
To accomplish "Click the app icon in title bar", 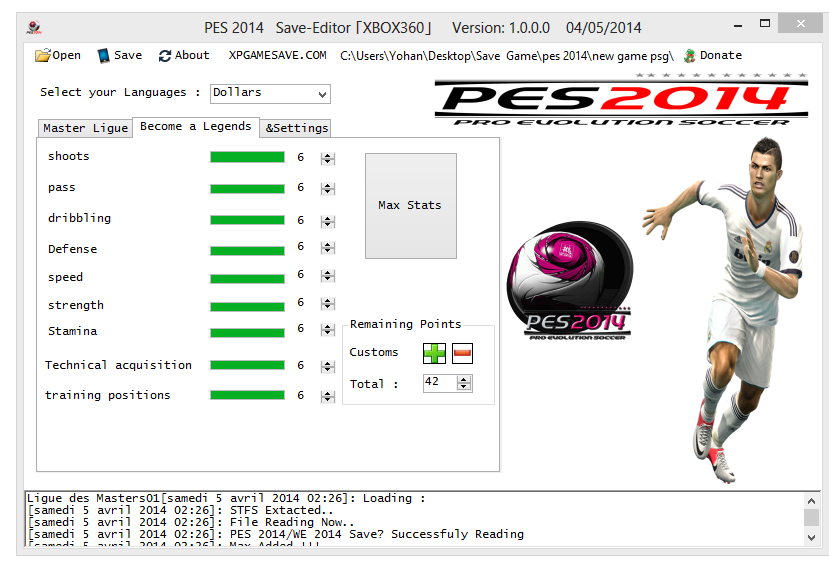I will coord(34,28).
